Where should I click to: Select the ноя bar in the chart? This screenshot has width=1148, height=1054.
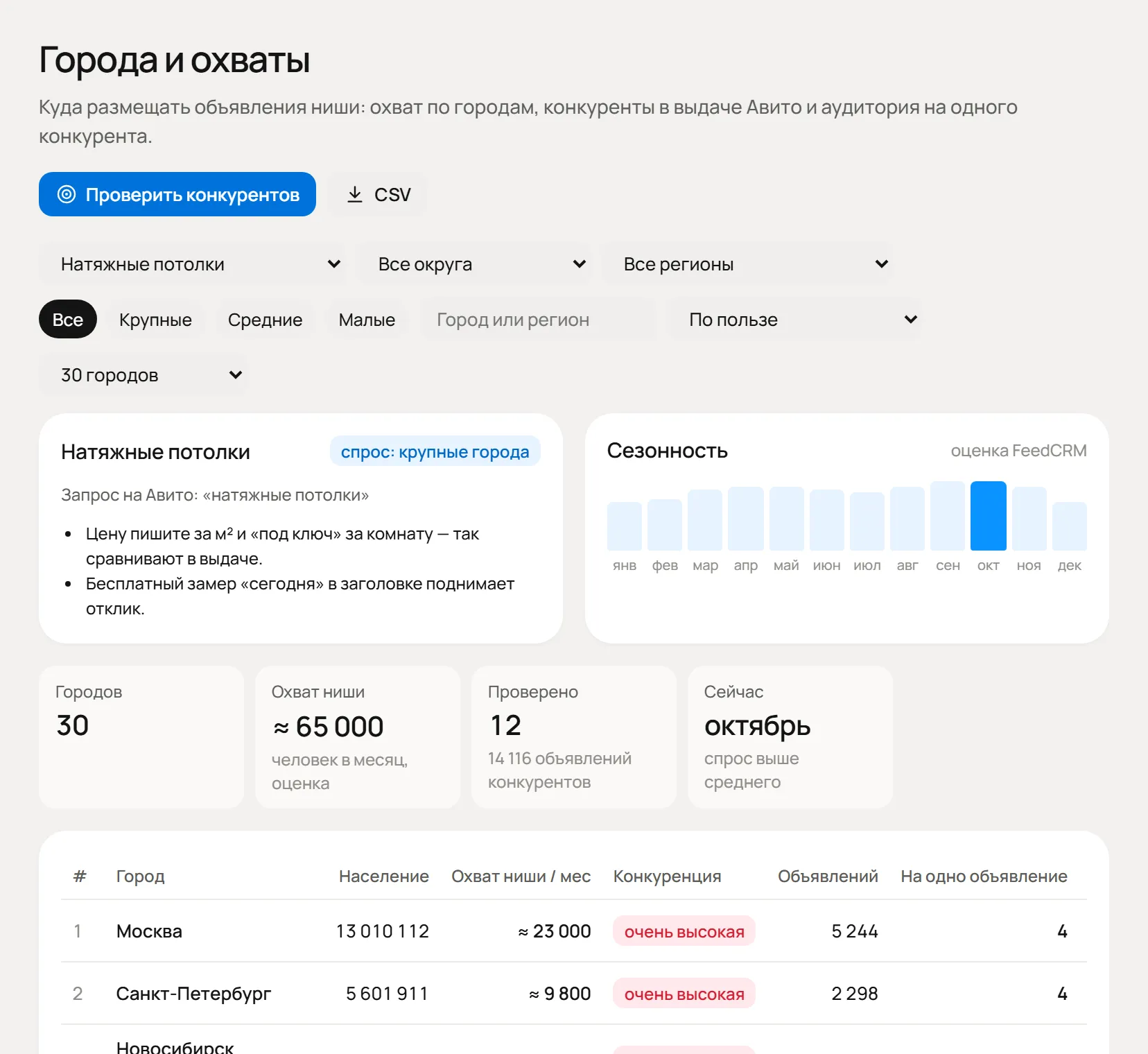(x=1029, y=519)
